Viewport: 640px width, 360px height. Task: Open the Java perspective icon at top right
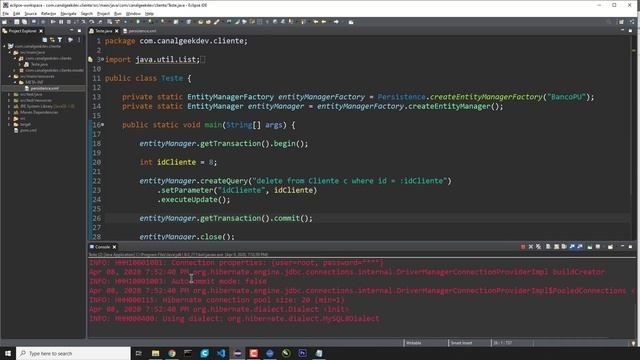(x=632, y=22)
